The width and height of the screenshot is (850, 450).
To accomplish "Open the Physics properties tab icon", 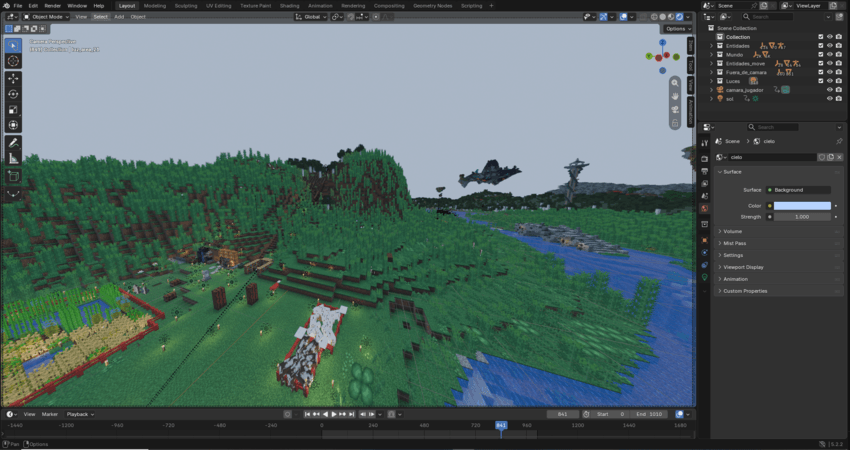I will (704, 253).
